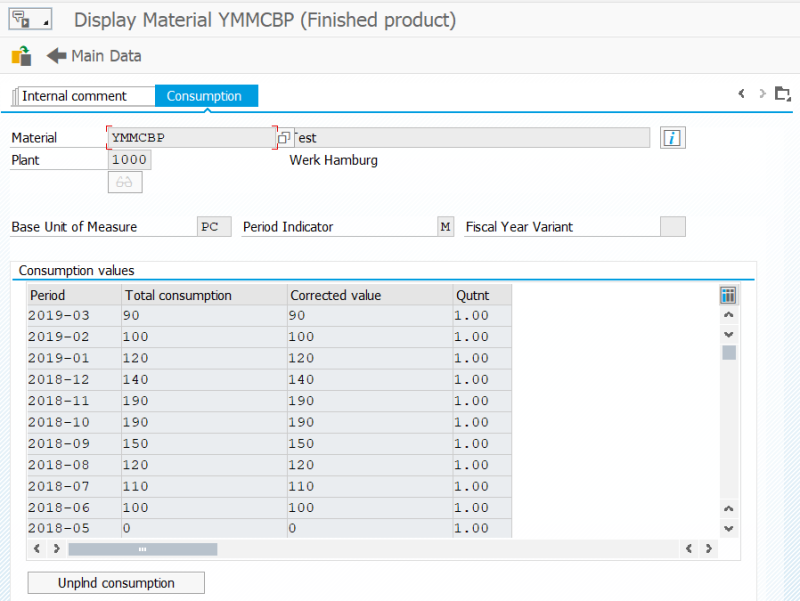Select the period cell 2018-08

74,465
